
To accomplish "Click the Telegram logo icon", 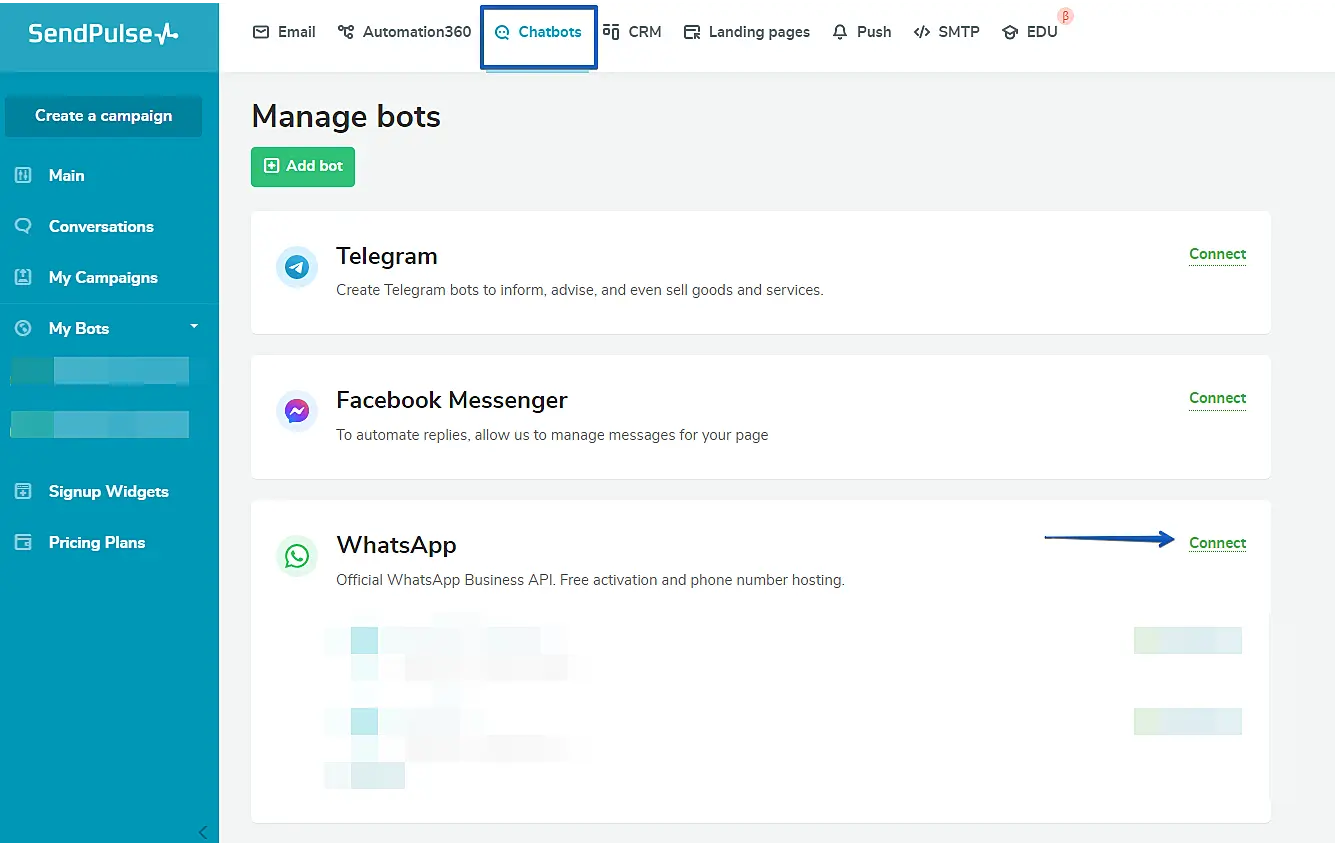I will point(296,268).
